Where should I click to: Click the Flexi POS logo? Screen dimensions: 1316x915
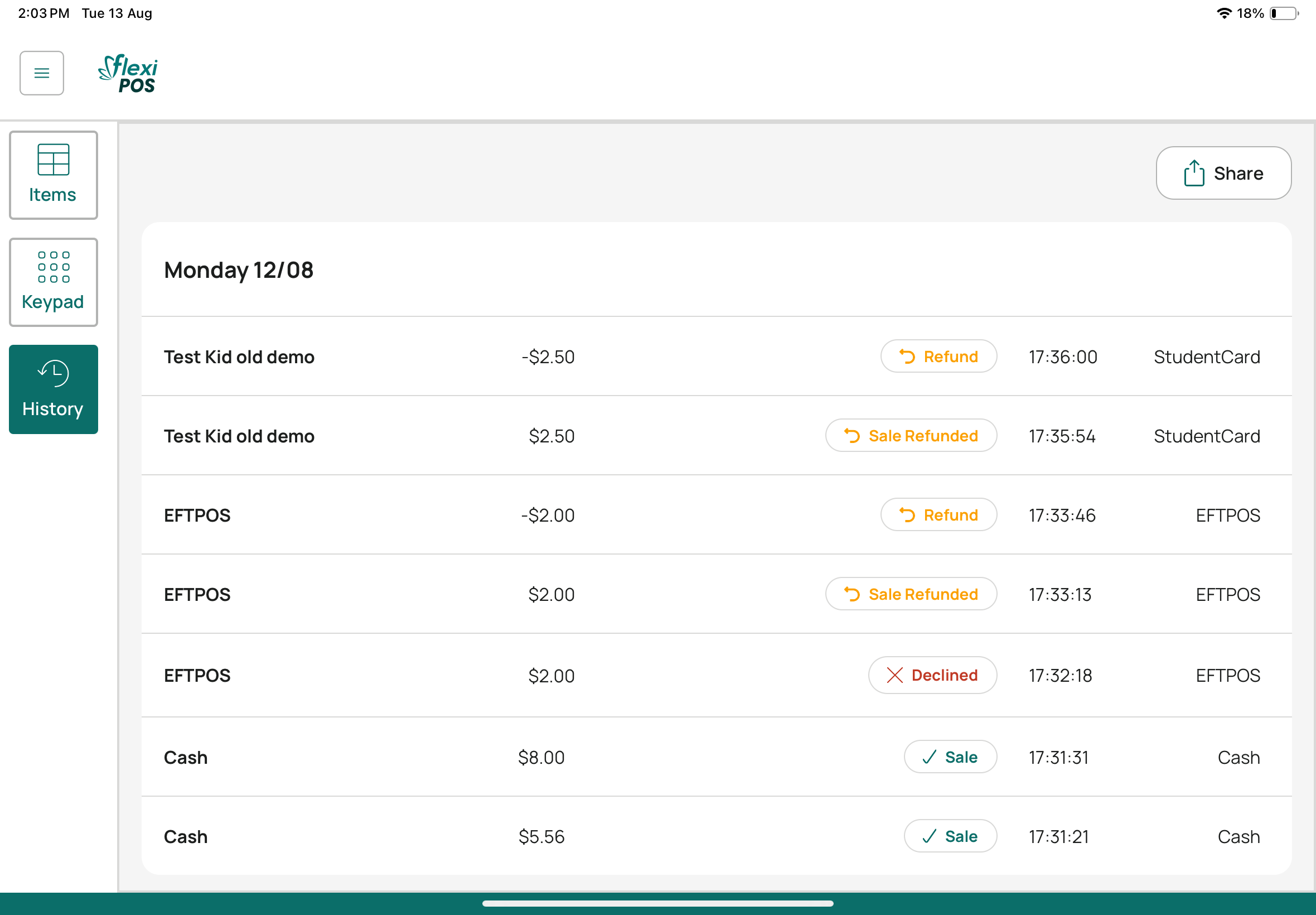[x=128, y=74]
